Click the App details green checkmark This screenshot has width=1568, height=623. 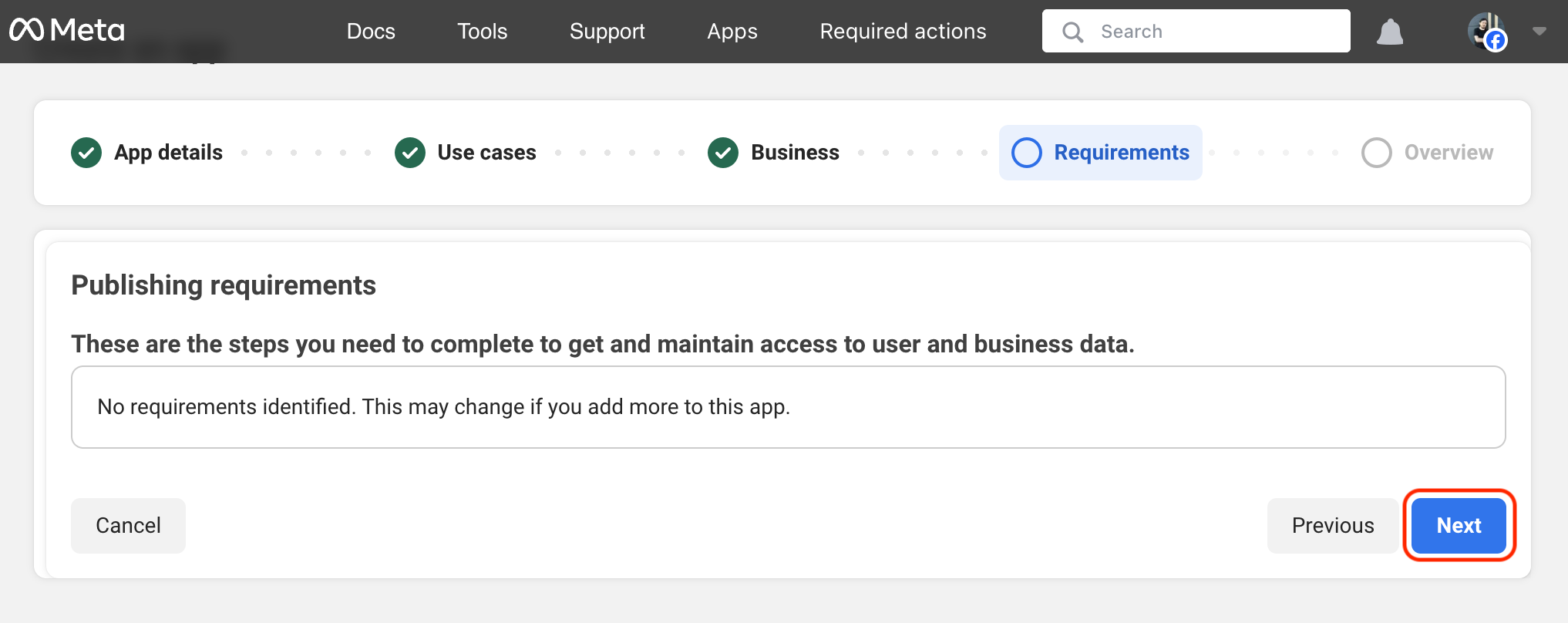tap(86, 153)
